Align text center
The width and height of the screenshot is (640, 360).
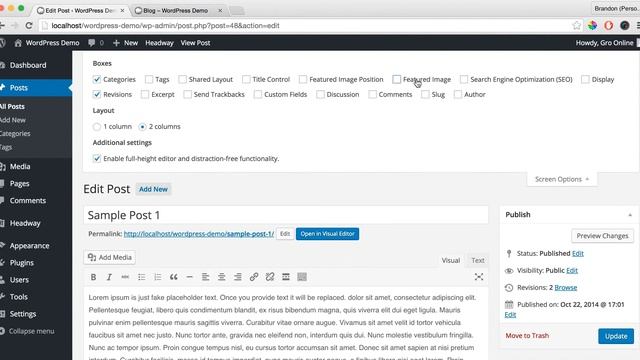pos(222,277)
